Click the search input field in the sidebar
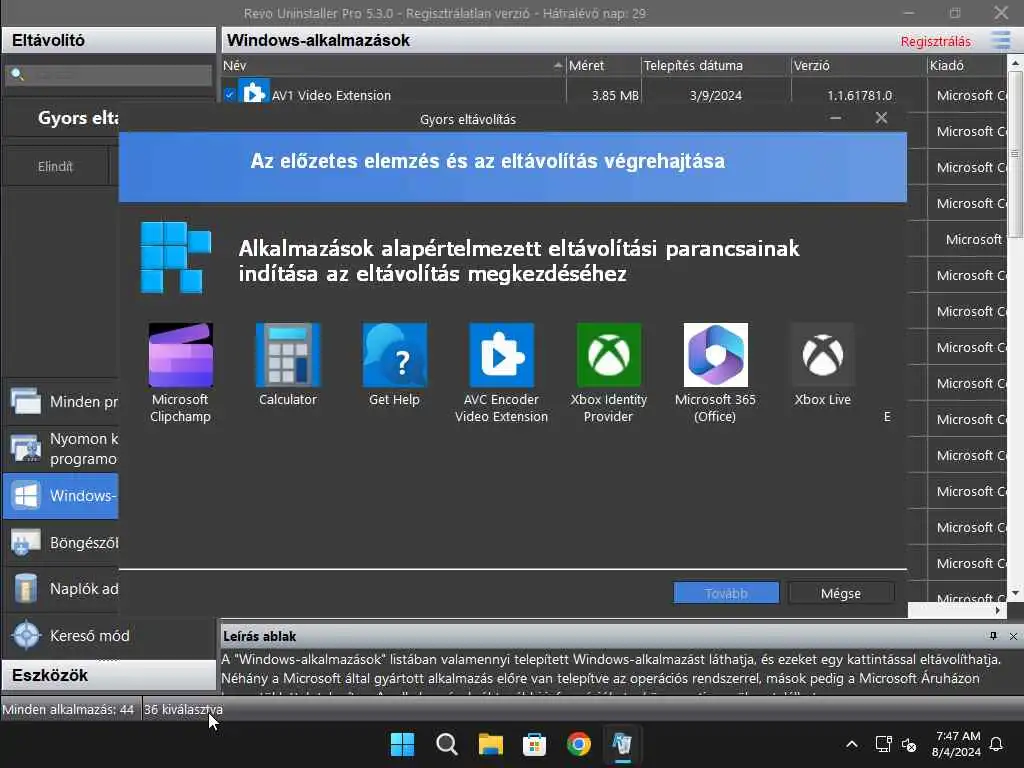1024x768 pixels. [x=108, y=75]
